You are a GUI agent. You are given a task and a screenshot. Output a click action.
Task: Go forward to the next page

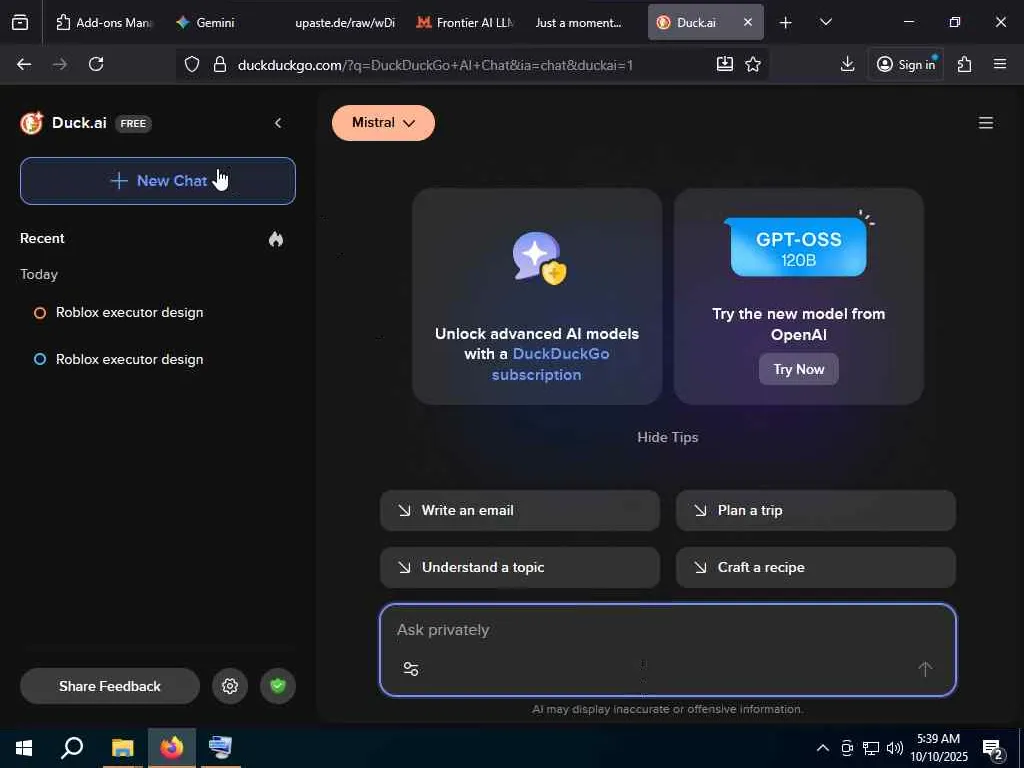click(x=60, y=64)
